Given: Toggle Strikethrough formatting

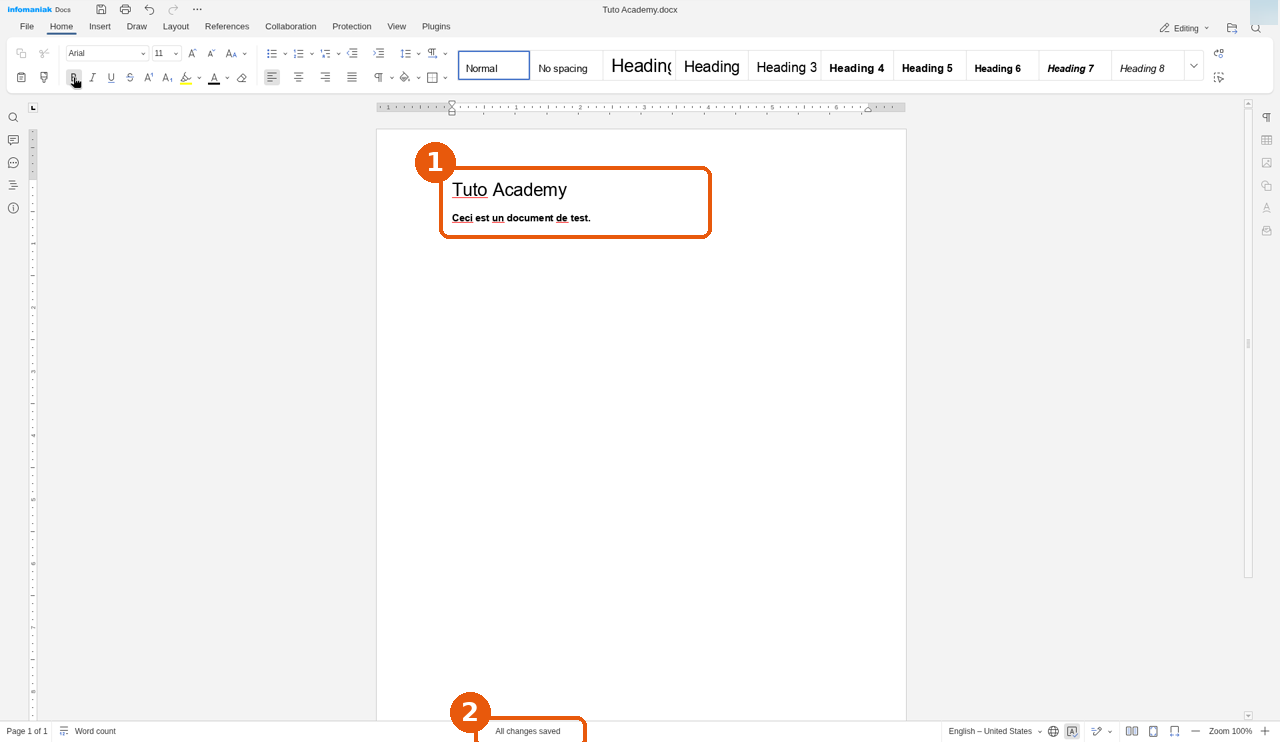Looking at the screenshot, I should pyautogui.click(x=130, y=77).
